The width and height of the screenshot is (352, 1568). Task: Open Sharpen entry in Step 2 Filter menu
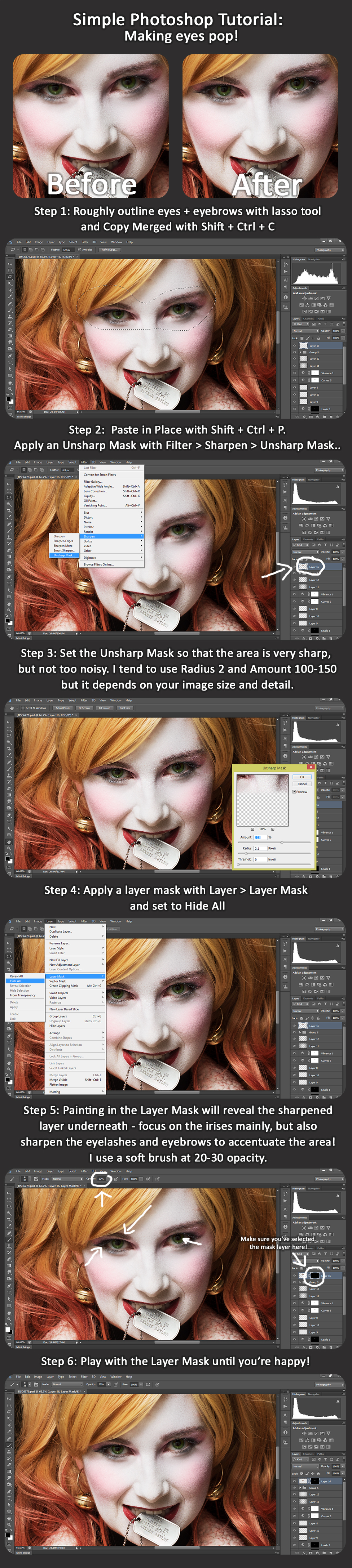pos(112,536)
